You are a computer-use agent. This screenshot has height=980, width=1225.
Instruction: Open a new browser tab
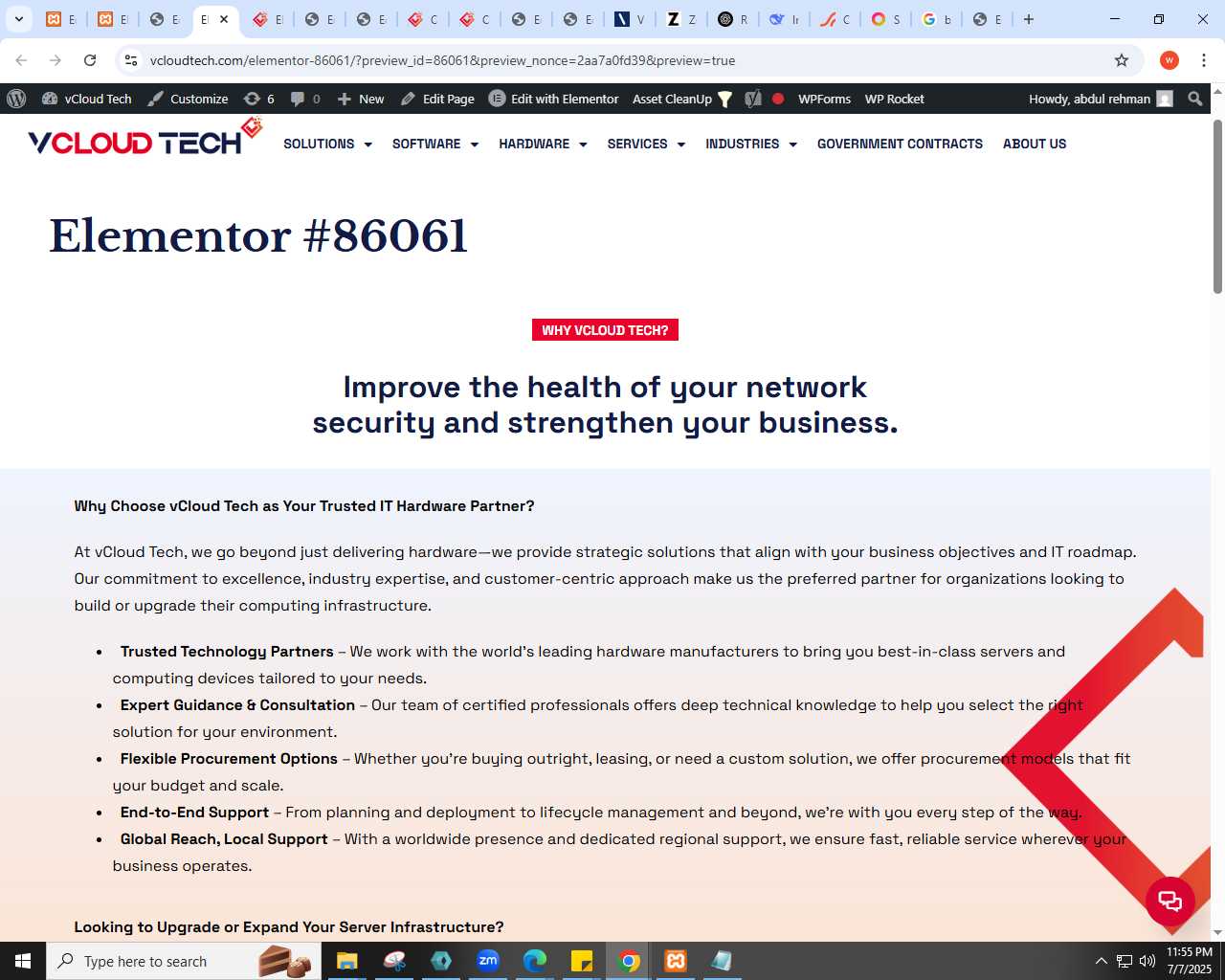tap(1029, 19)
